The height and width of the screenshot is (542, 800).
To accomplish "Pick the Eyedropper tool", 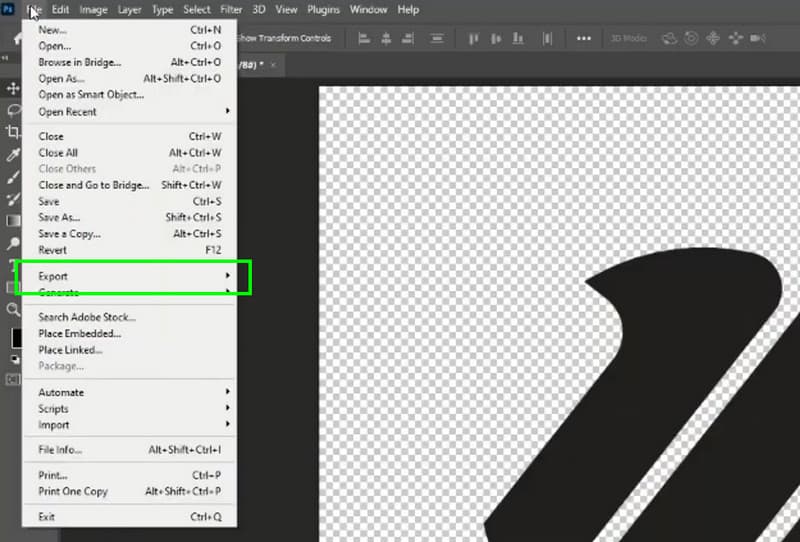I will coord(13,155).
